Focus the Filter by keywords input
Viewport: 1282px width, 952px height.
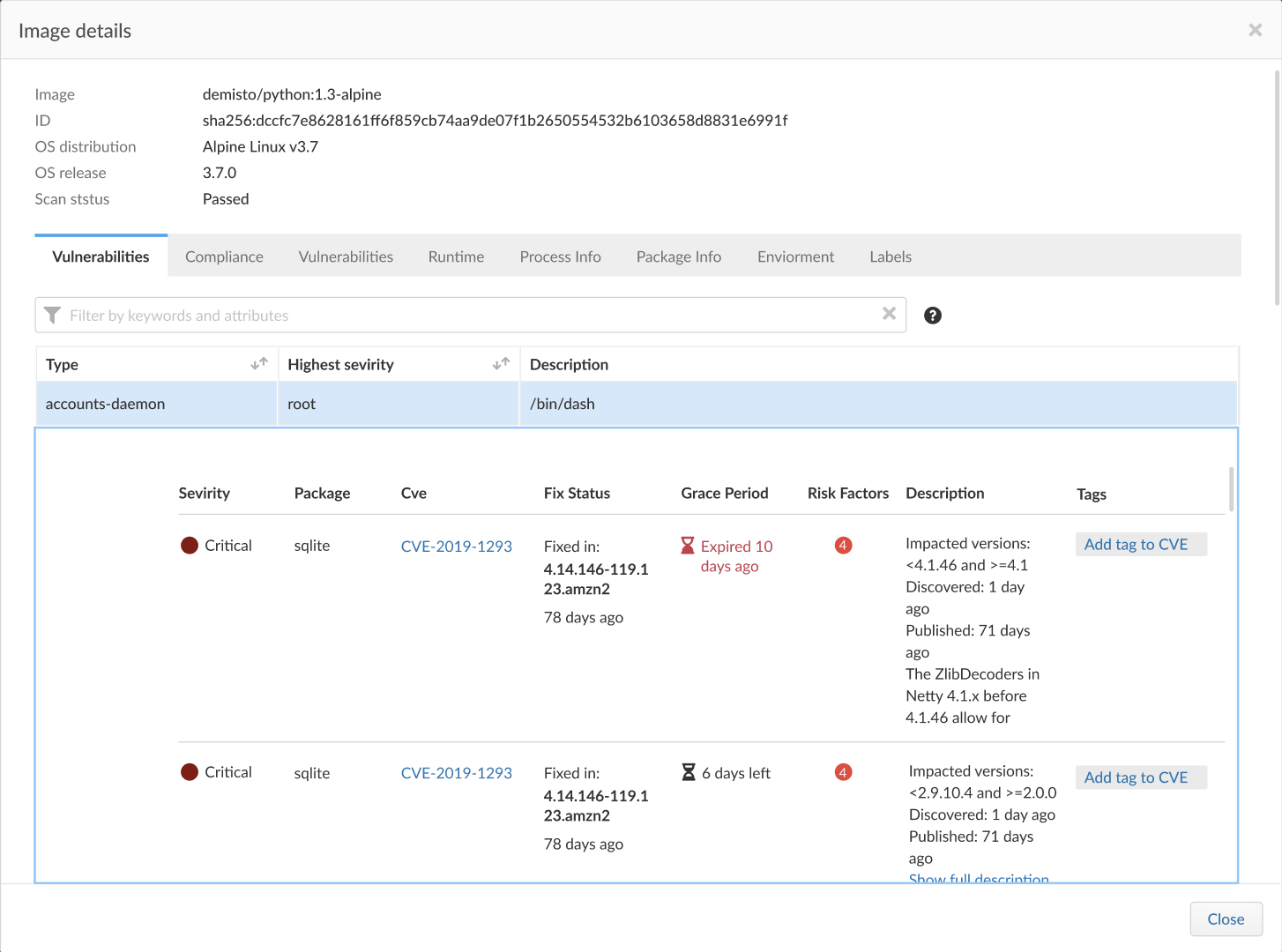[471, 316]
